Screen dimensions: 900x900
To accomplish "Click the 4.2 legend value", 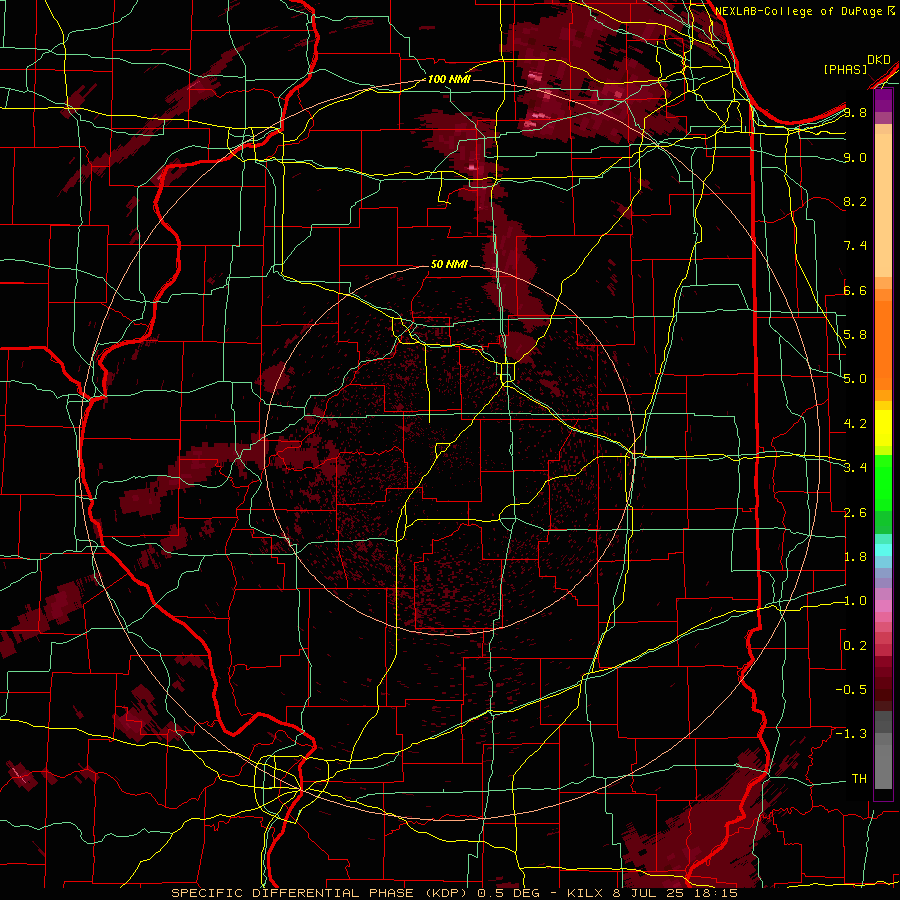I will (x=855, y=424).
